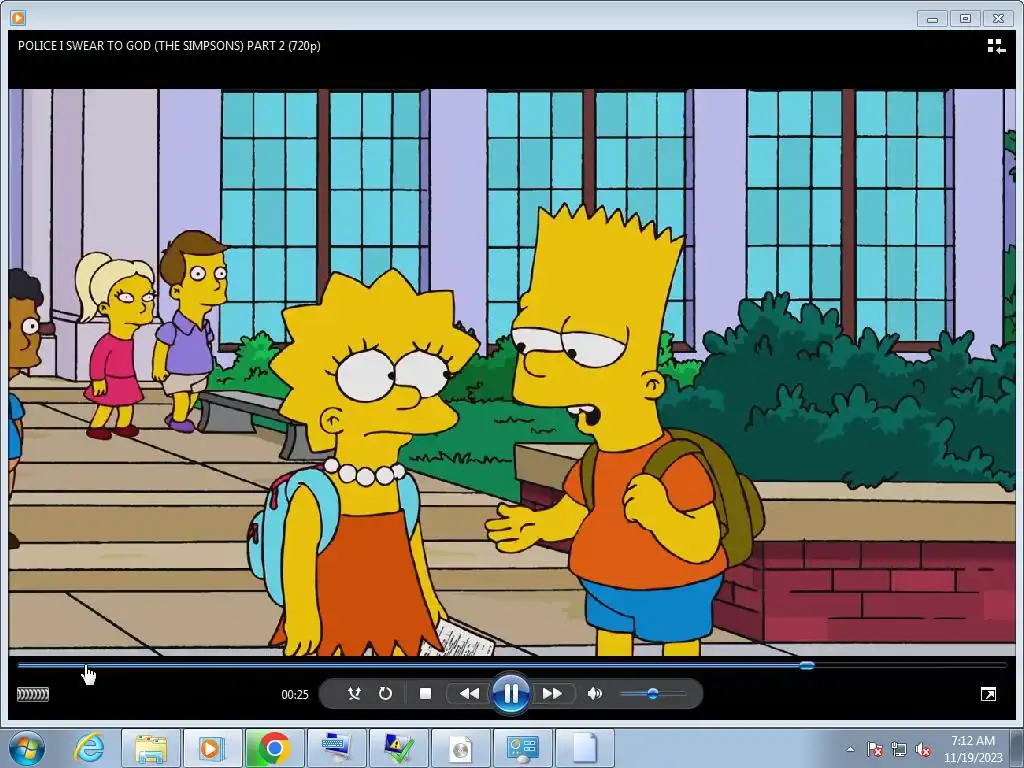The height and width of the screenshot is (768, 1024).
Task: Minimize the media player window
Action: point(932,18)
